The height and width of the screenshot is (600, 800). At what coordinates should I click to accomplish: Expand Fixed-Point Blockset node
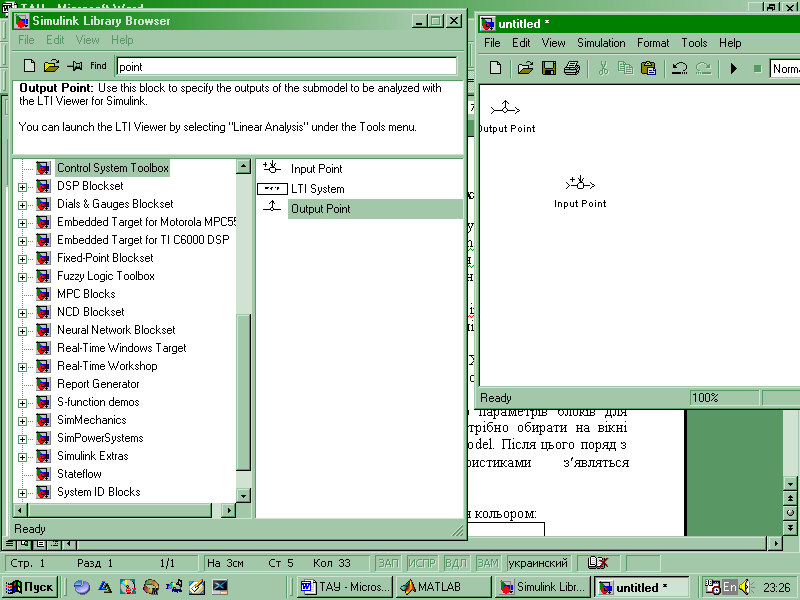point(22,259)
